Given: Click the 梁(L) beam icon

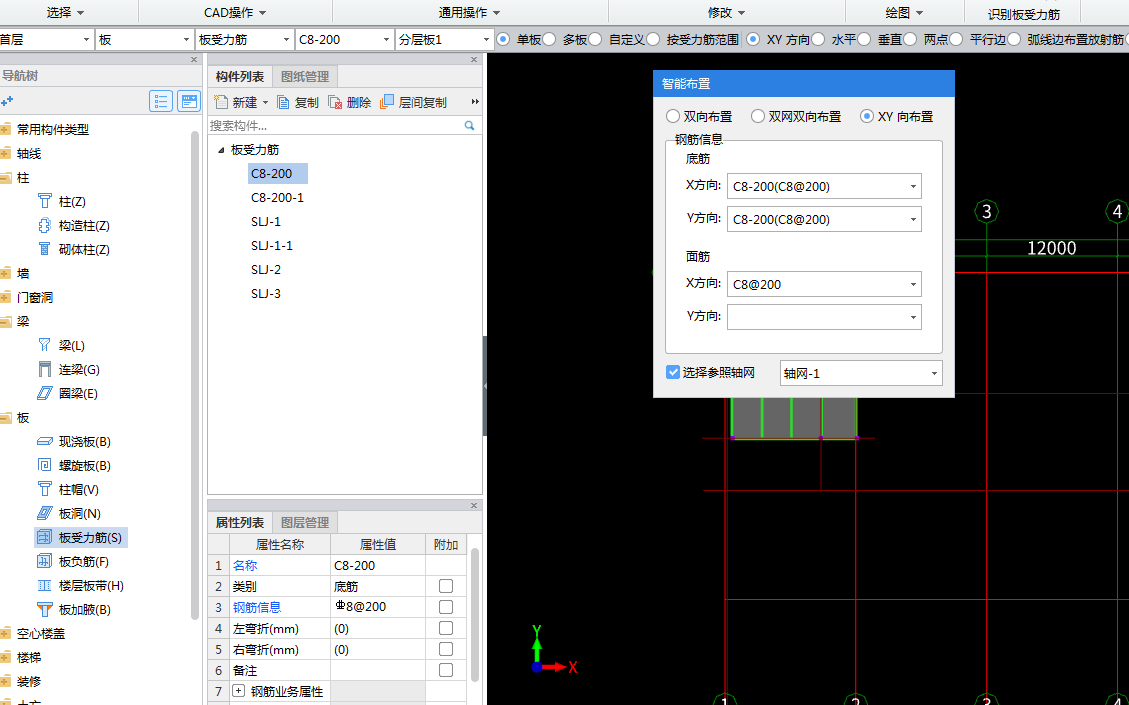Looking at the screenshot, I should click(x=45, y=345).
